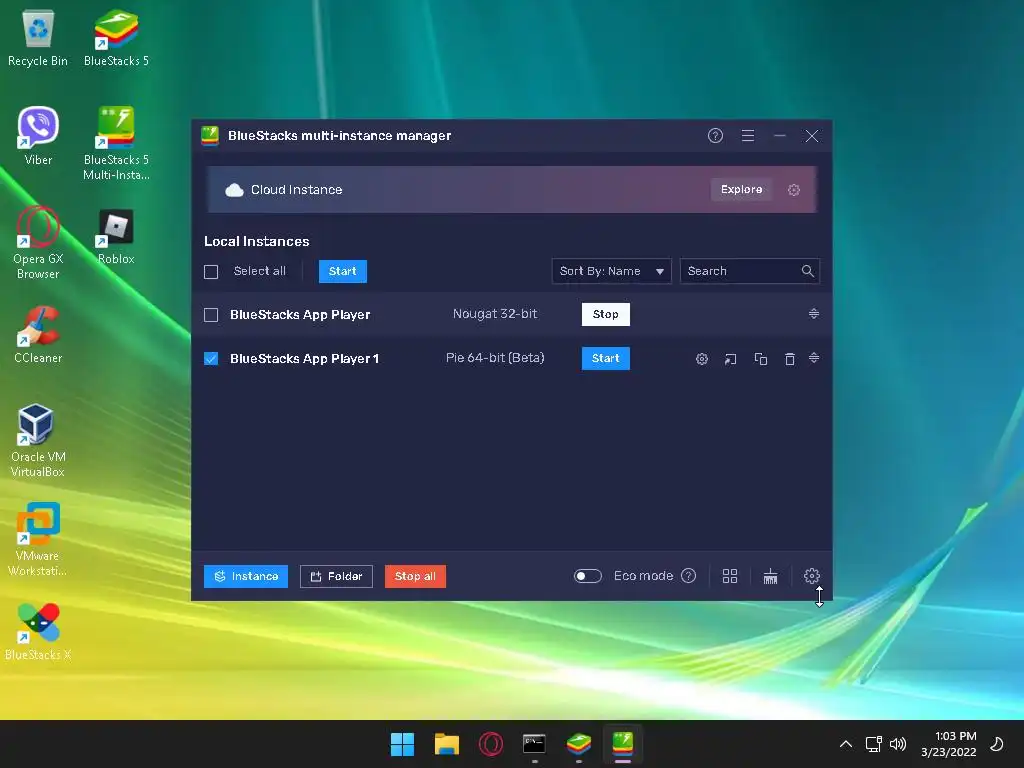The width and height of the screenshot is (1024, 768).
Task: Click the BlueStacks App Player 1 name text
Action: [304, 359]
